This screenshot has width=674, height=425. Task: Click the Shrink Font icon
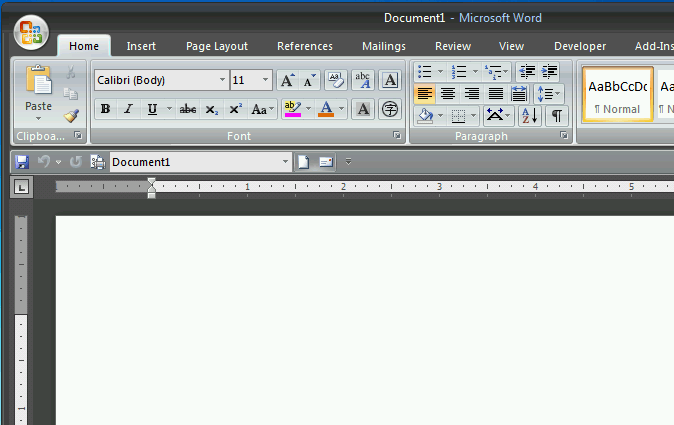point(309,80)
